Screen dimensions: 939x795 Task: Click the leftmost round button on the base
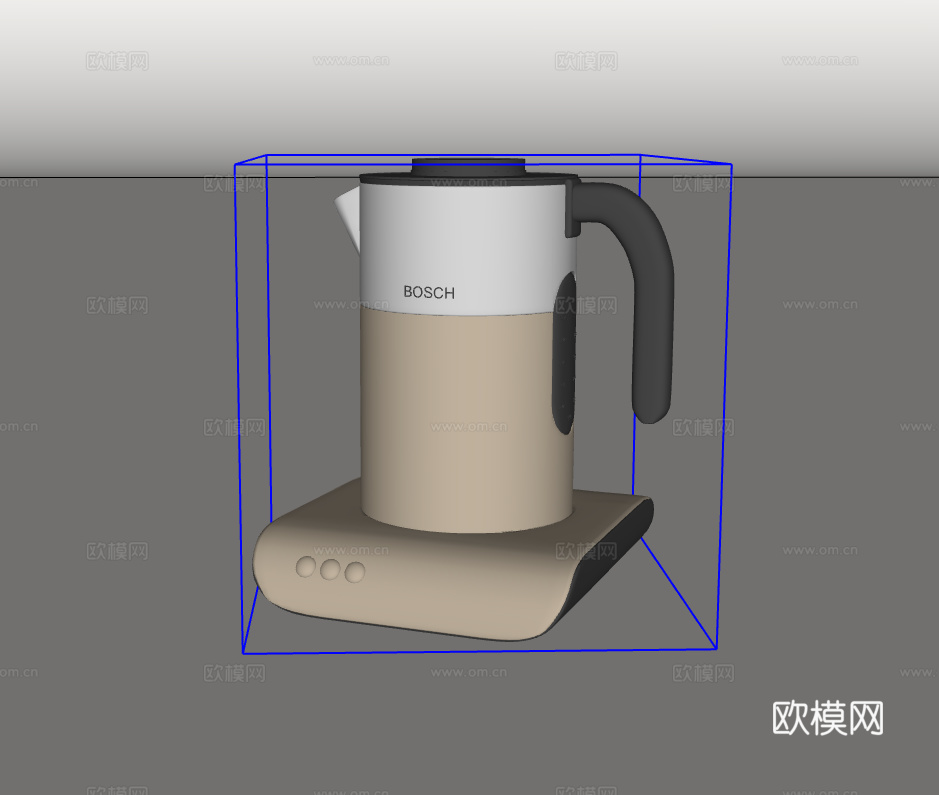click(306, 566)
